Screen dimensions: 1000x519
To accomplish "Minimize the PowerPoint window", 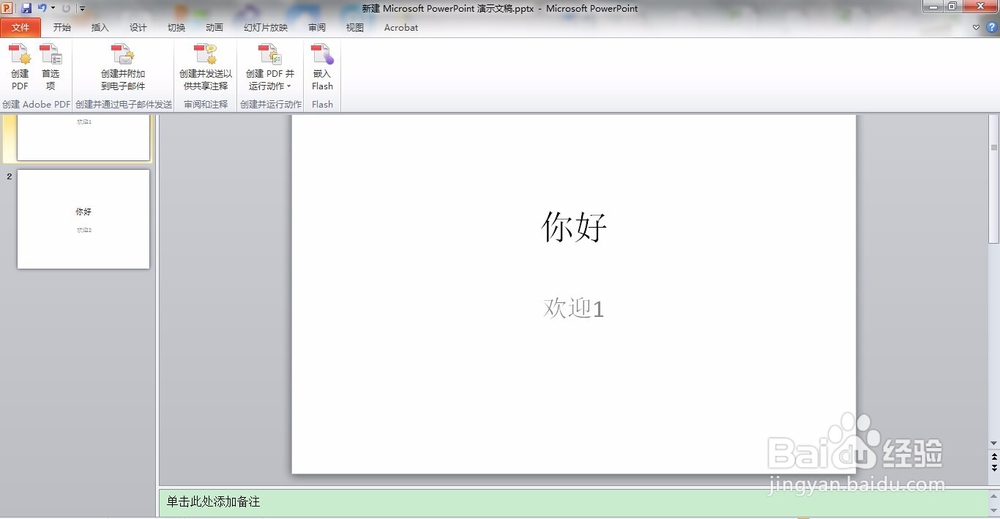I will 935,6.
